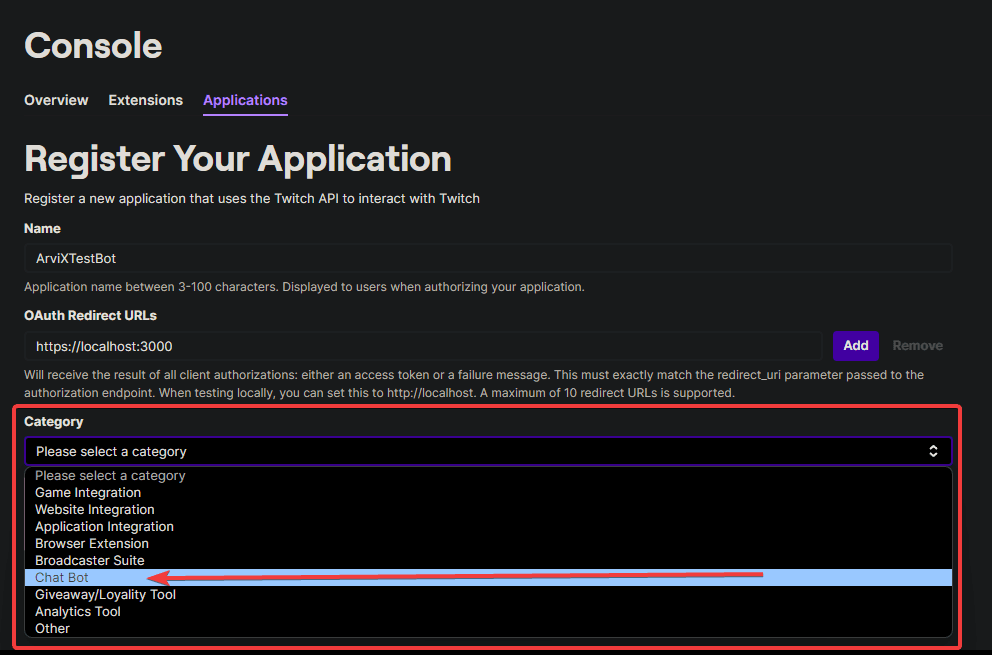Select Game Integration category option
This screenshot has height=655, width=992.
[x=488, y=492]
